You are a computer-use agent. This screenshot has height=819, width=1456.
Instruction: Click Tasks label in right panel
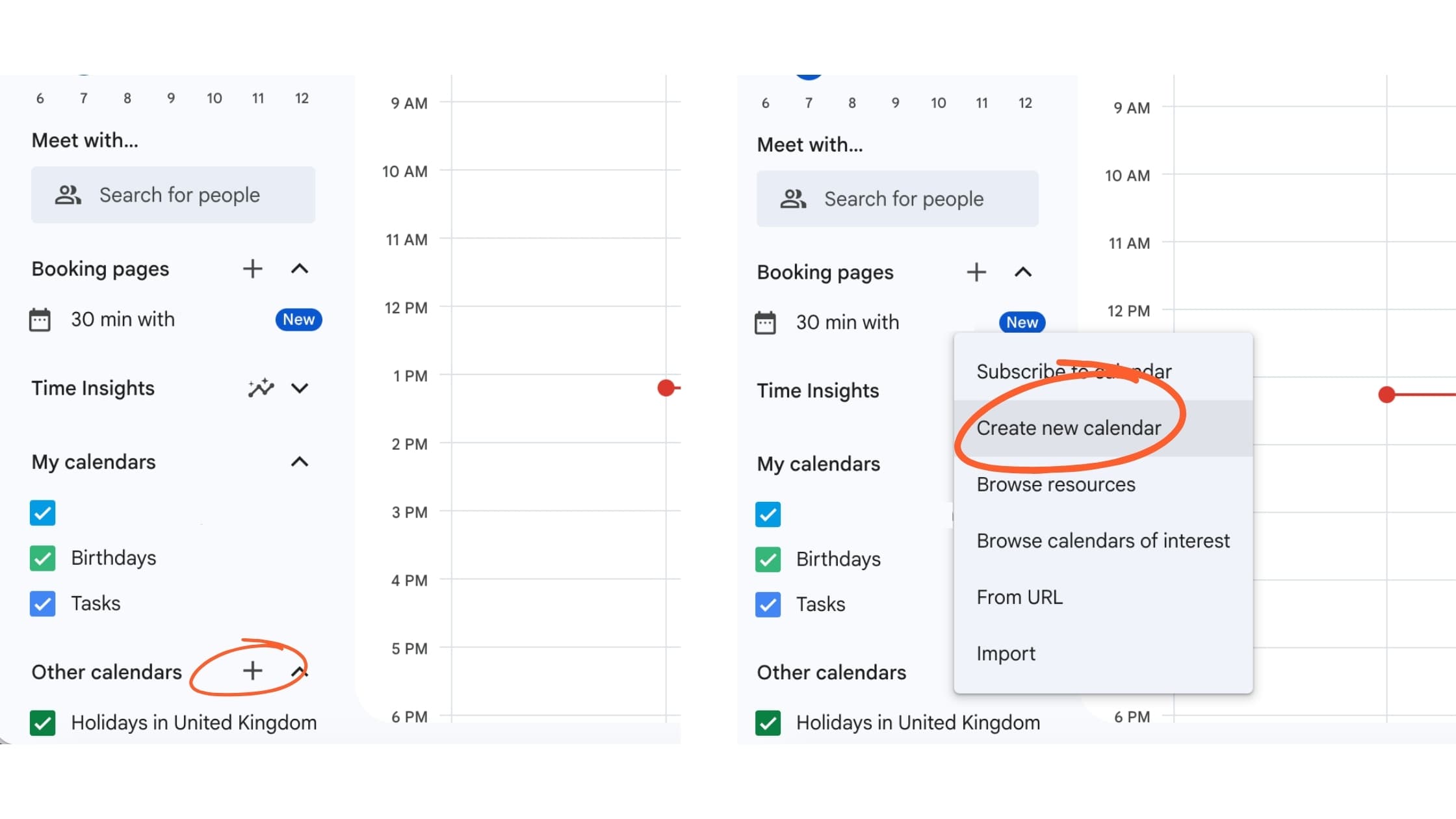click(821, 604)
